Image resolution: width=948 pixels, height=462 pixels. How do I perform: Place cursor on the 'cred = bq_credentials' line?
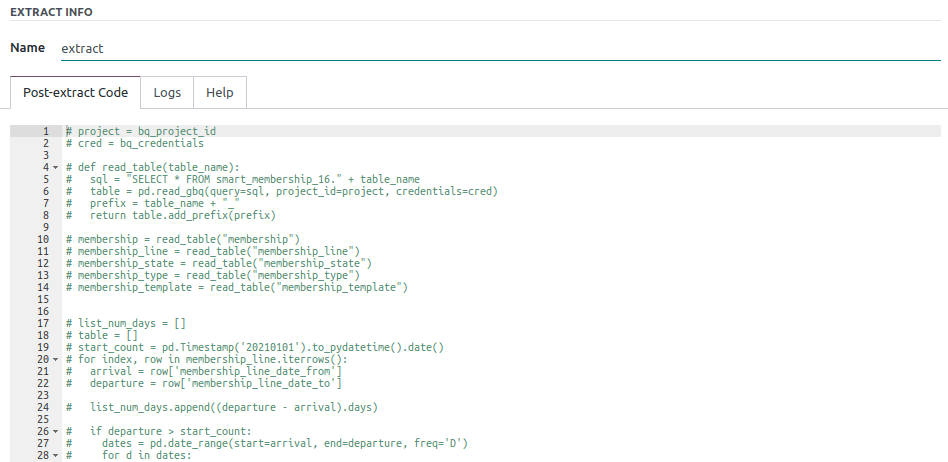pos(140,143)
